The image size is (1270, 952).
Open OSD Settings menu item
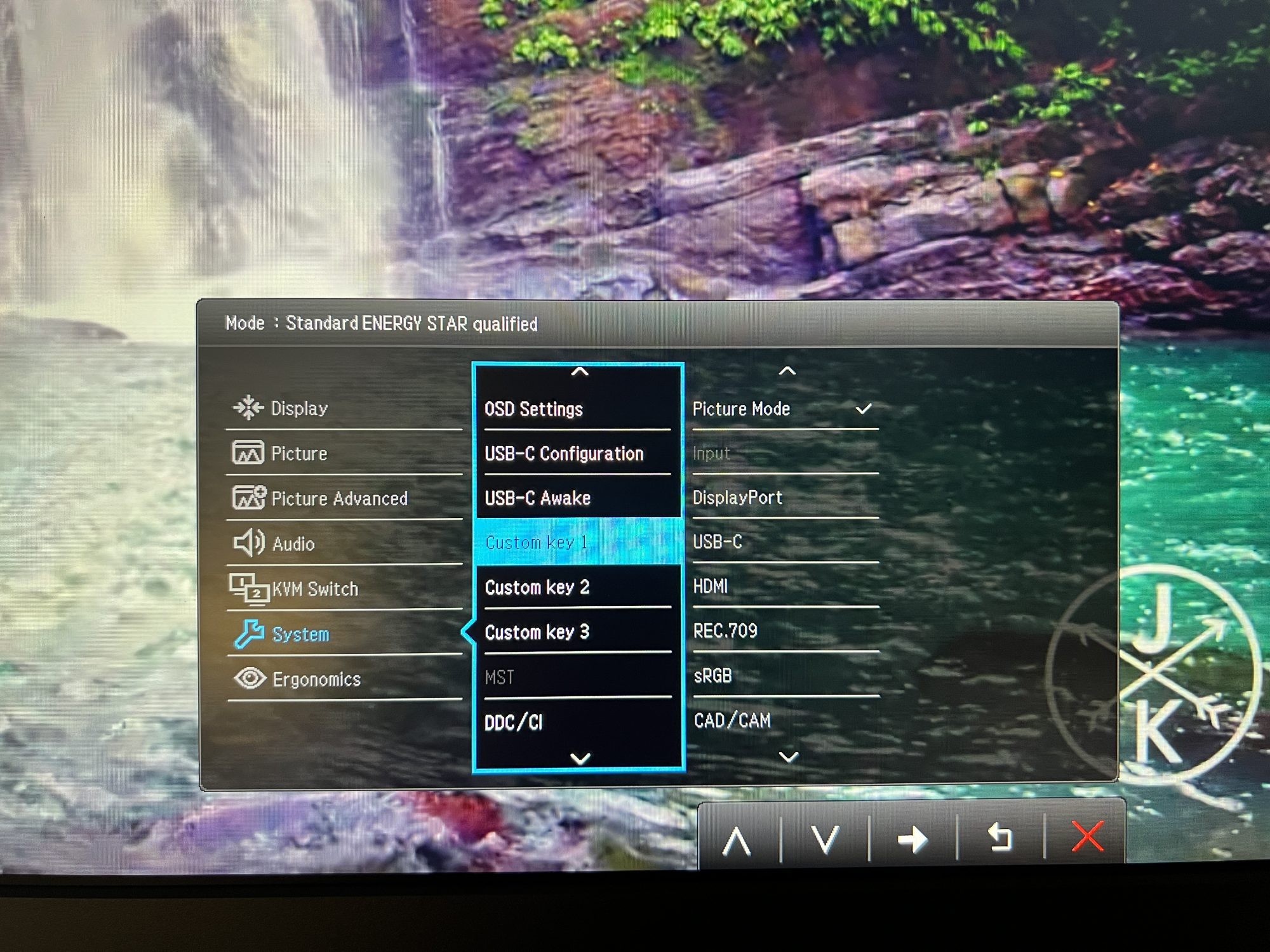[x=533, y=409]
